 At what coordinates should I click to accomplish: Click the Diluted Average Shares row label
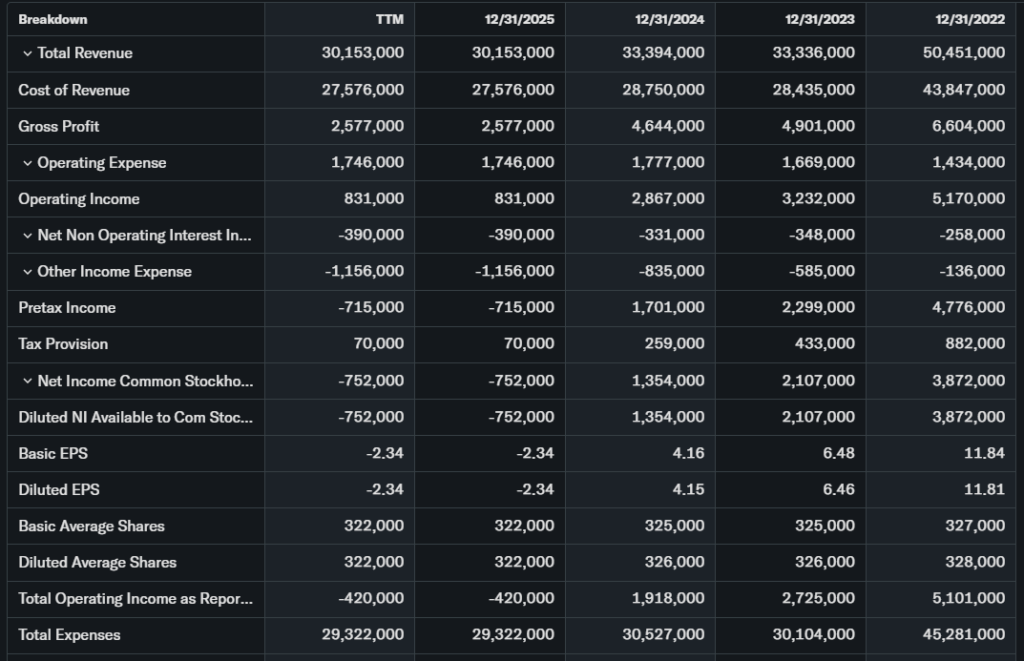[x=97, y=562]
